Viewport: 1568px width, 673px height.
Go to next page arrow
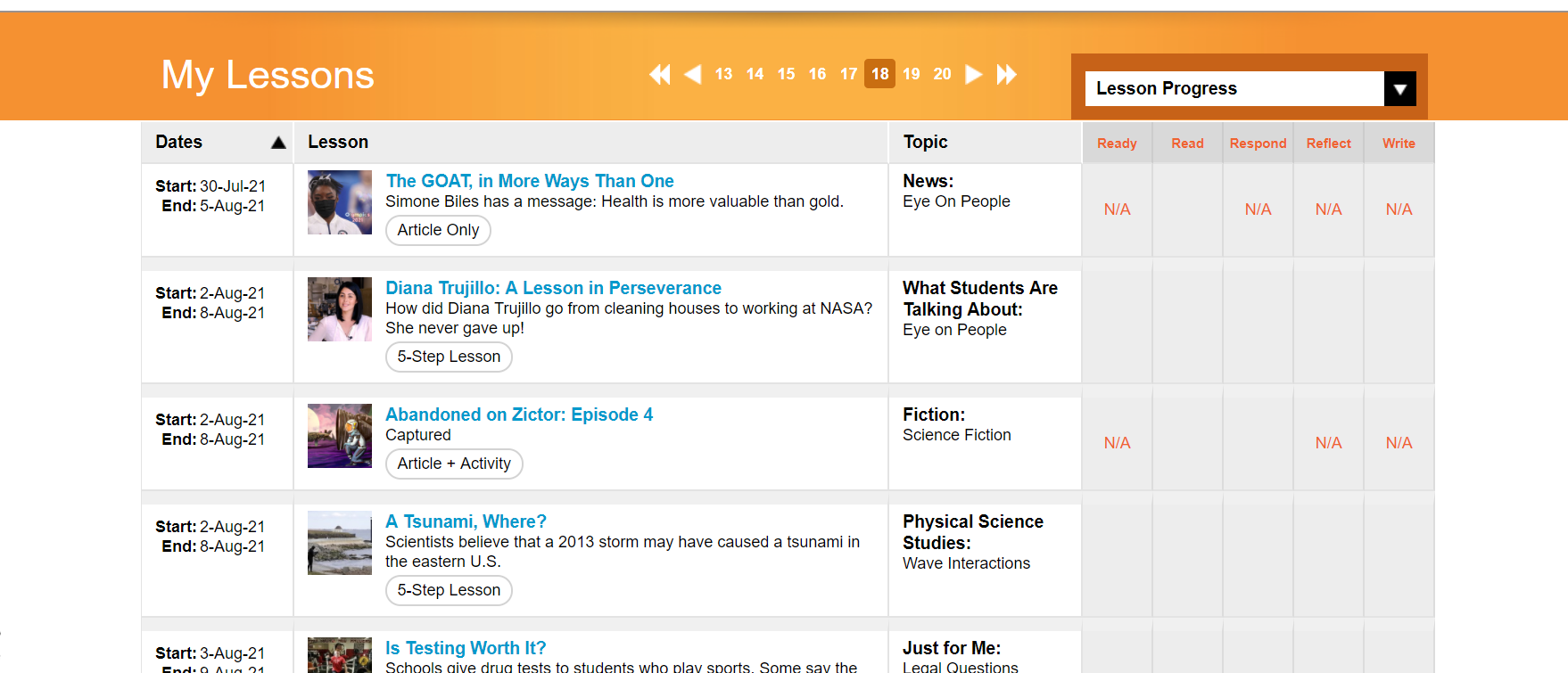click(x=974, y=74)
